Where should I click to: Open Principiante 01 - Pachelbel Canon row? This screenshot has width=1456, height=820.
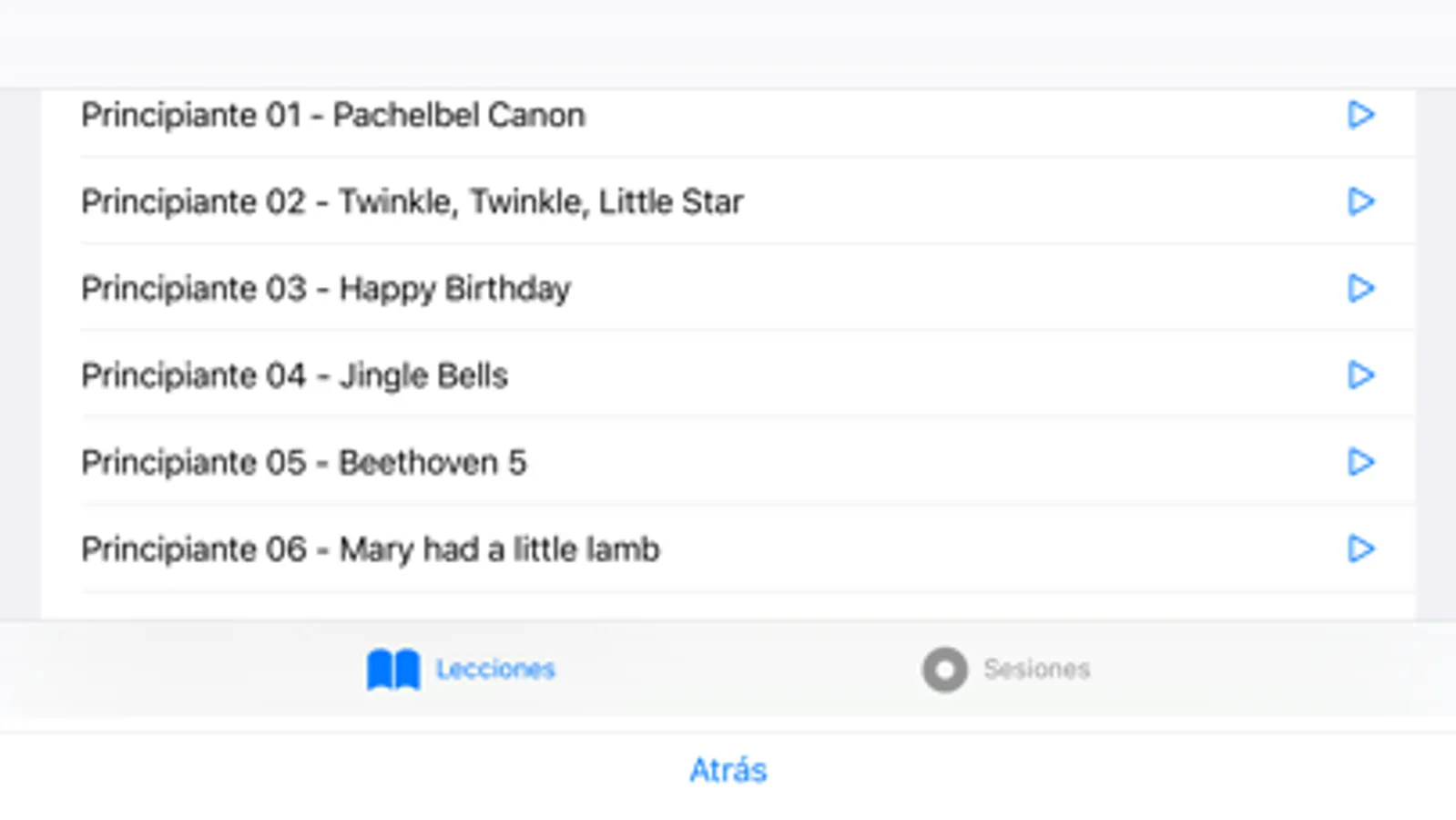(x=333, y=116)
